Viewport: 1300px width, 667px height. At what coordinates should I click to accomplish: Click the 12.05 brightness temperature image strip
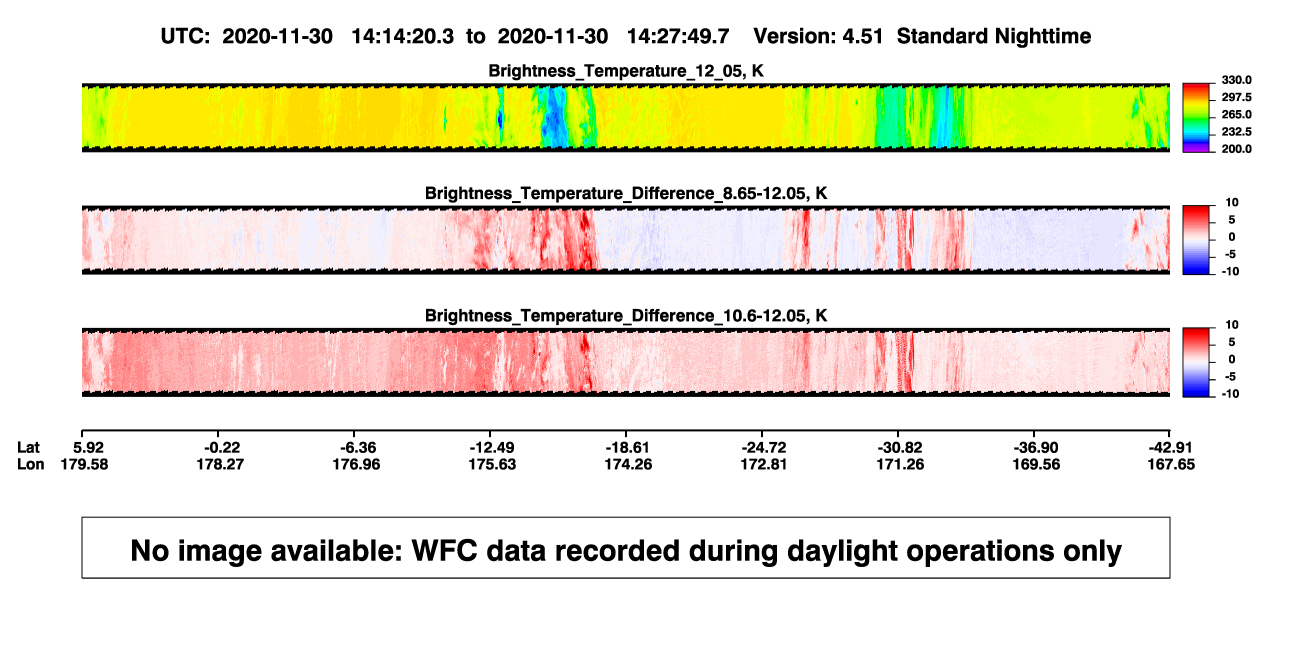pyautogui.click(x=626, y=118)
